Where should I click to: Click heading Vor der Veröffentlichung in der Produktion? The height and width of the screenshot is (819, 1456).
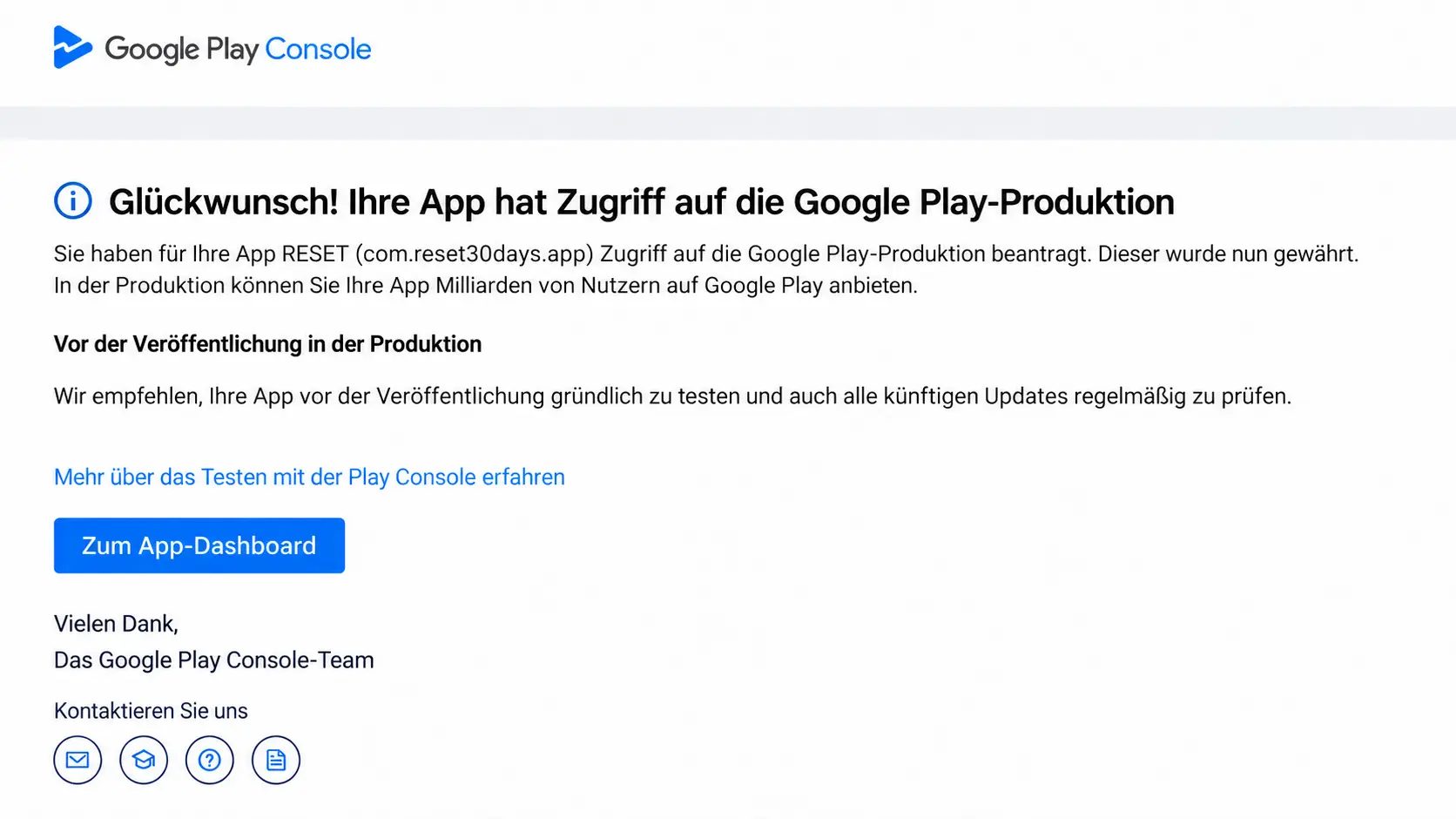click(x=267, y=344)
